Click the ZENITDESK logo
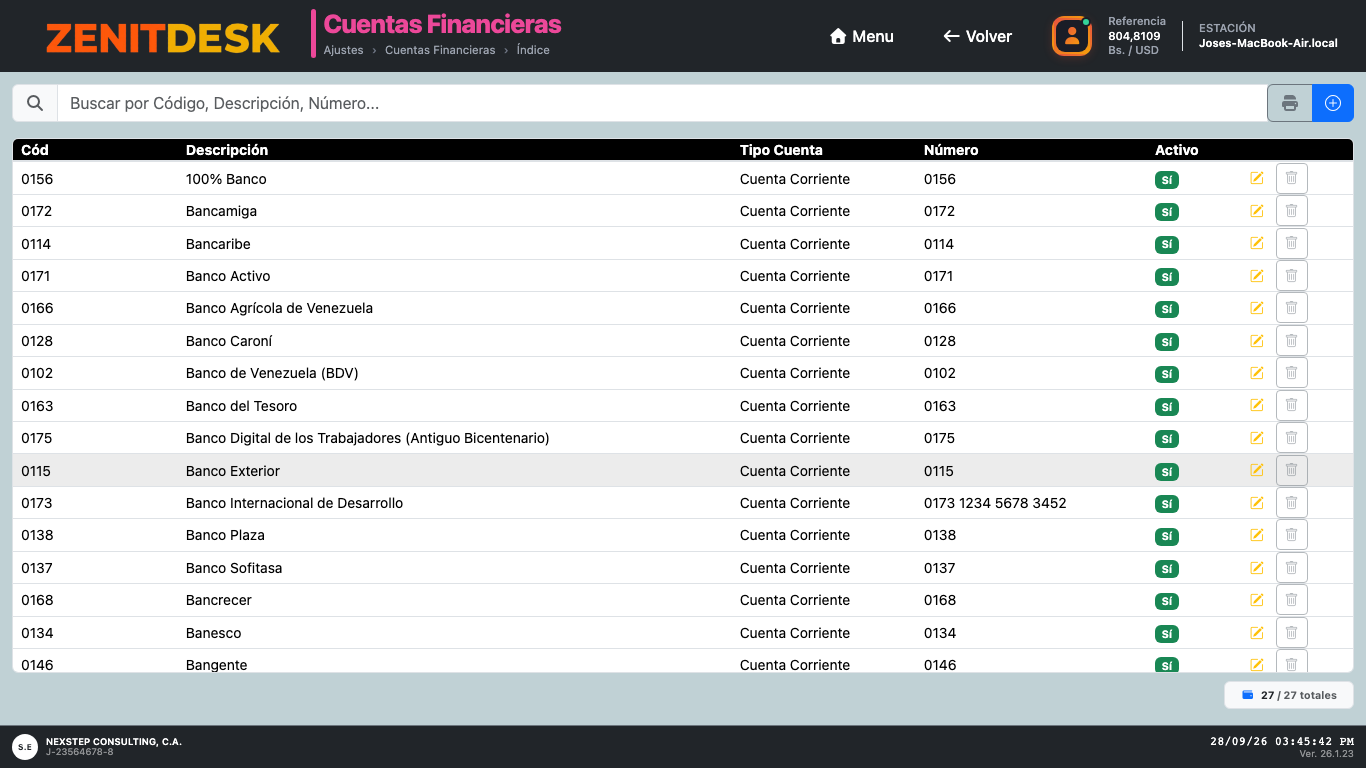 pyautogui.click(x=163, y=38)
